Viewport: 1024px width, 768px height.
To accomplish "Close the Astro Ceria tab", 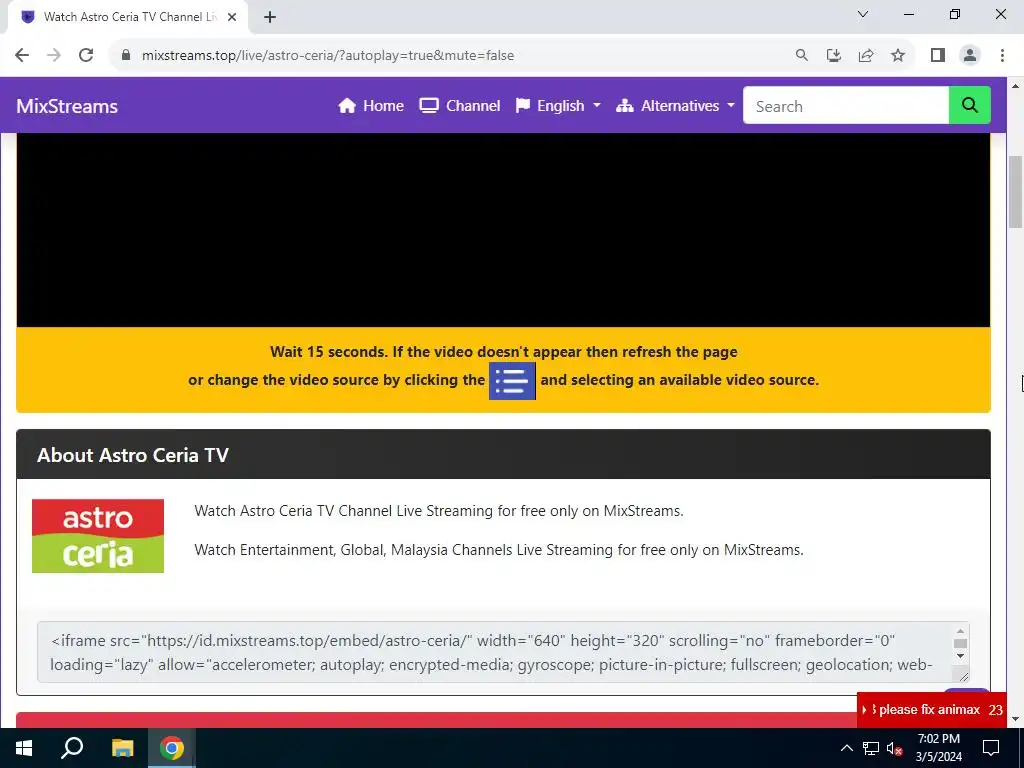I will 232,17.
